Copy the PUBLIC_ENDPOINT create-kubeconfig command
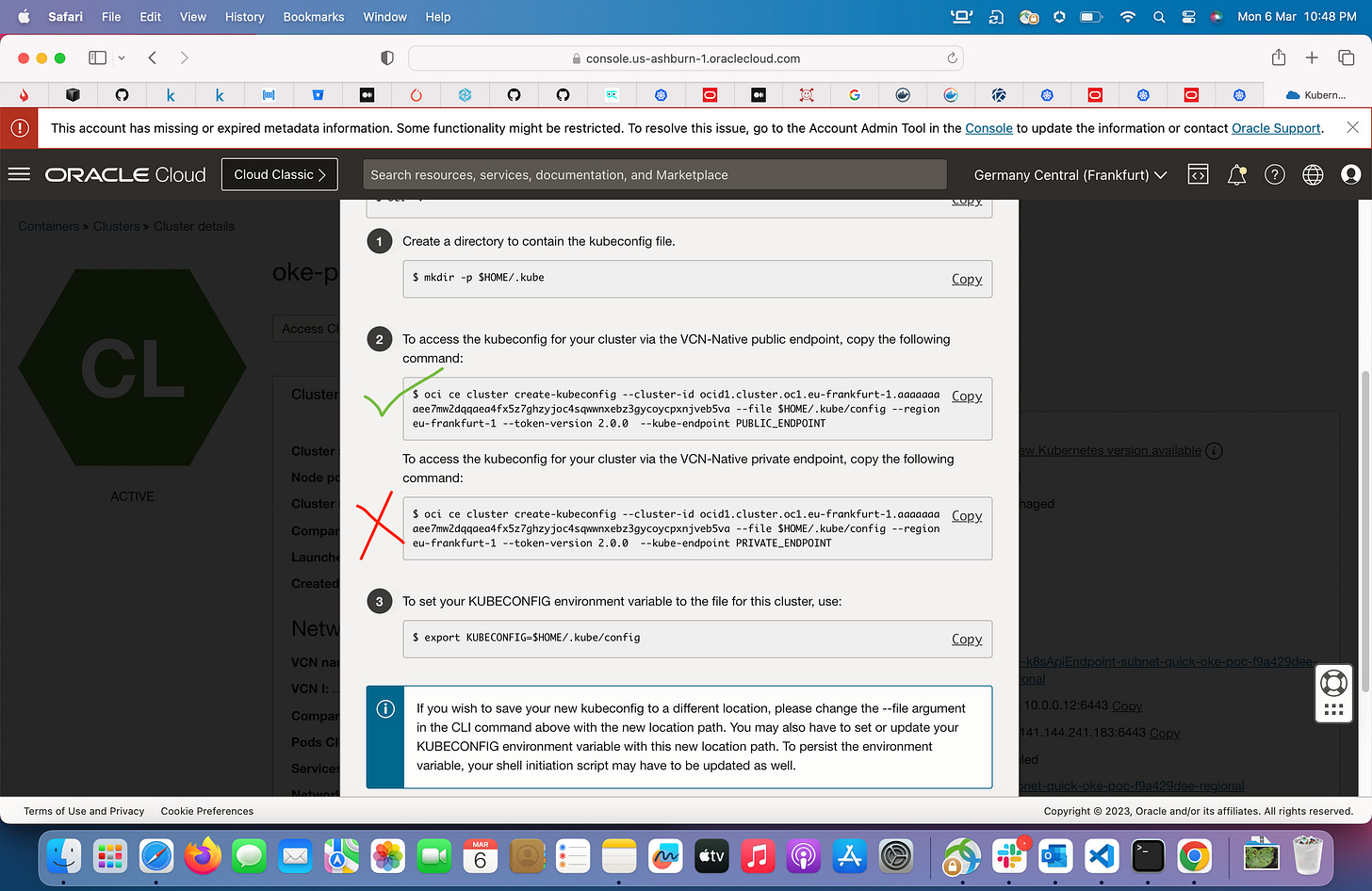The image size is (1372, 891). [x=967, y=397]
